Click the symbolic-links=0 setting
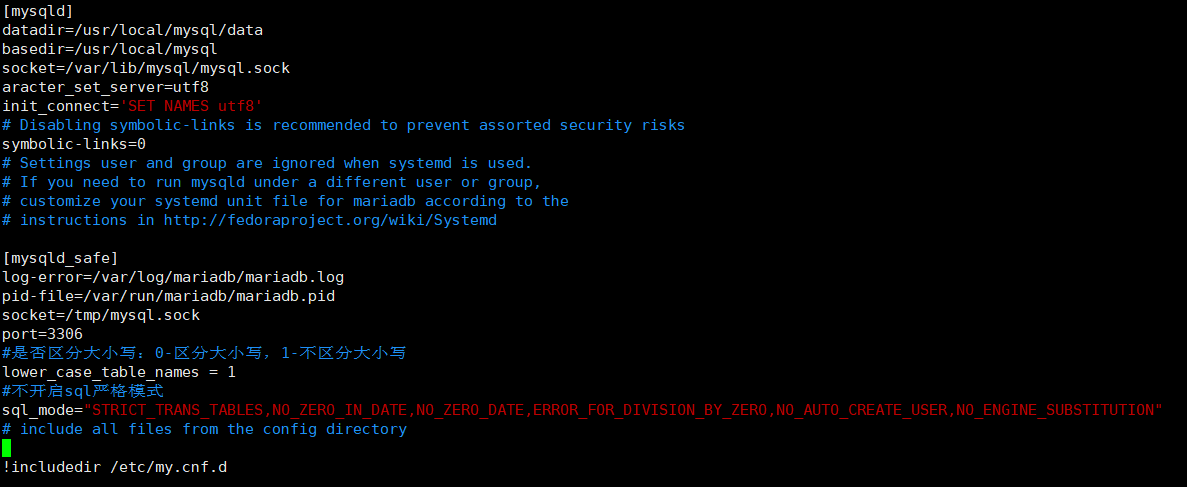Screen dimensions: 1187x487 74,144
